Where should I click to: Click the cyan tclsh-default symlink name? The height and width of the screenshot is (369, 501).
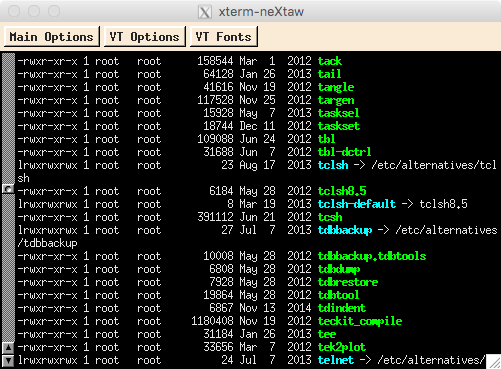tap(357, 204)
